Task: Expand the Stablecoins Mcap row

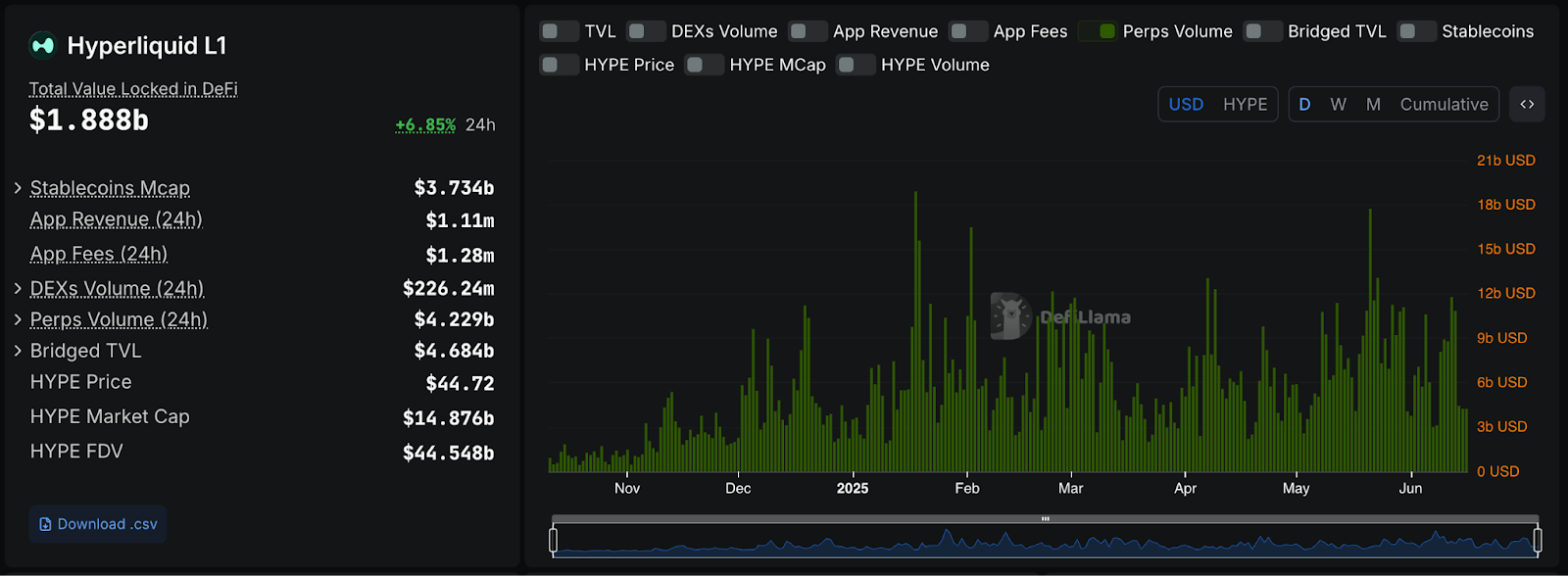Action: pyautogui.click(x=18, y=187)
